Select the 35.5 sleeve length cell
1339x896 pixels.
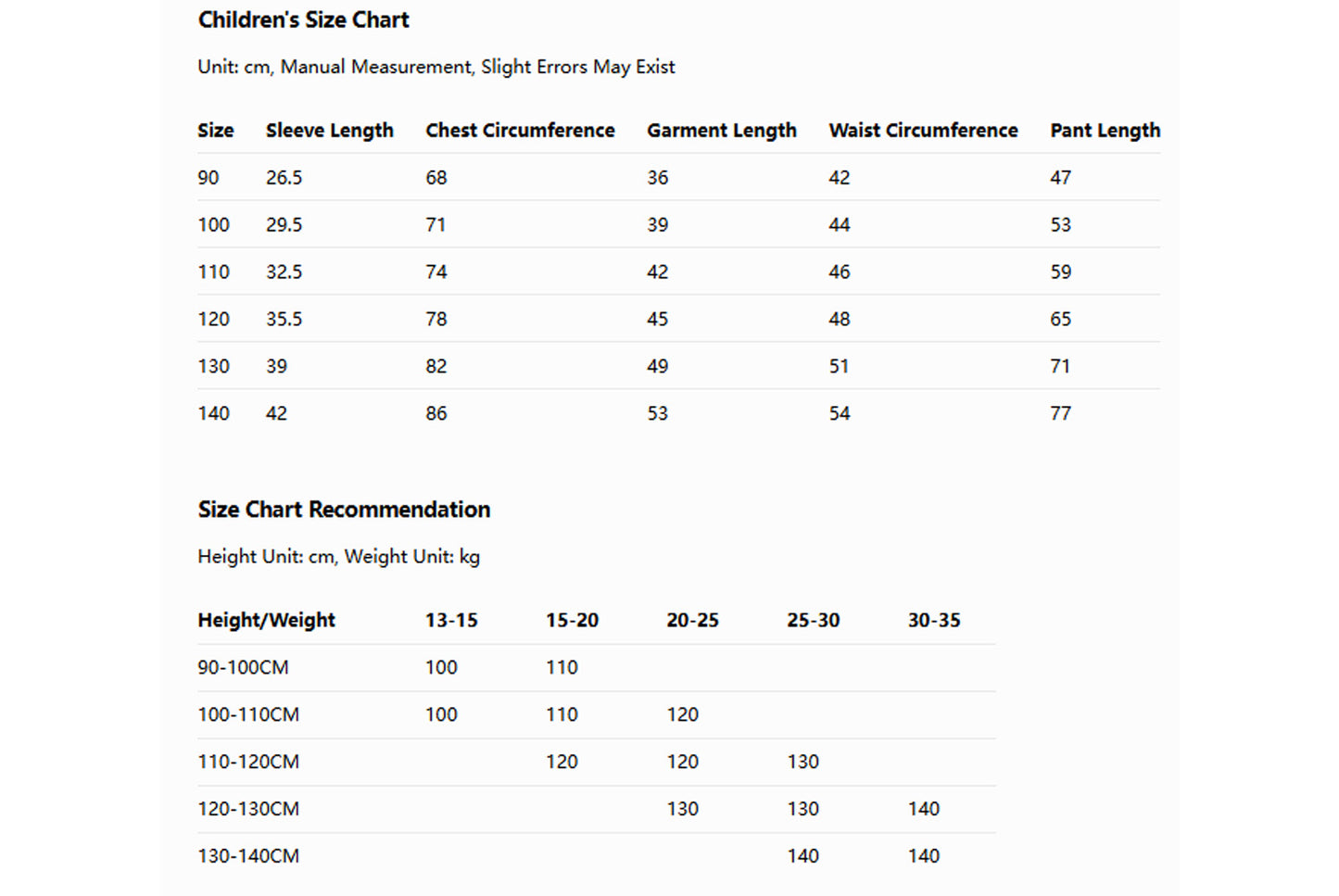tap(284, 320)
